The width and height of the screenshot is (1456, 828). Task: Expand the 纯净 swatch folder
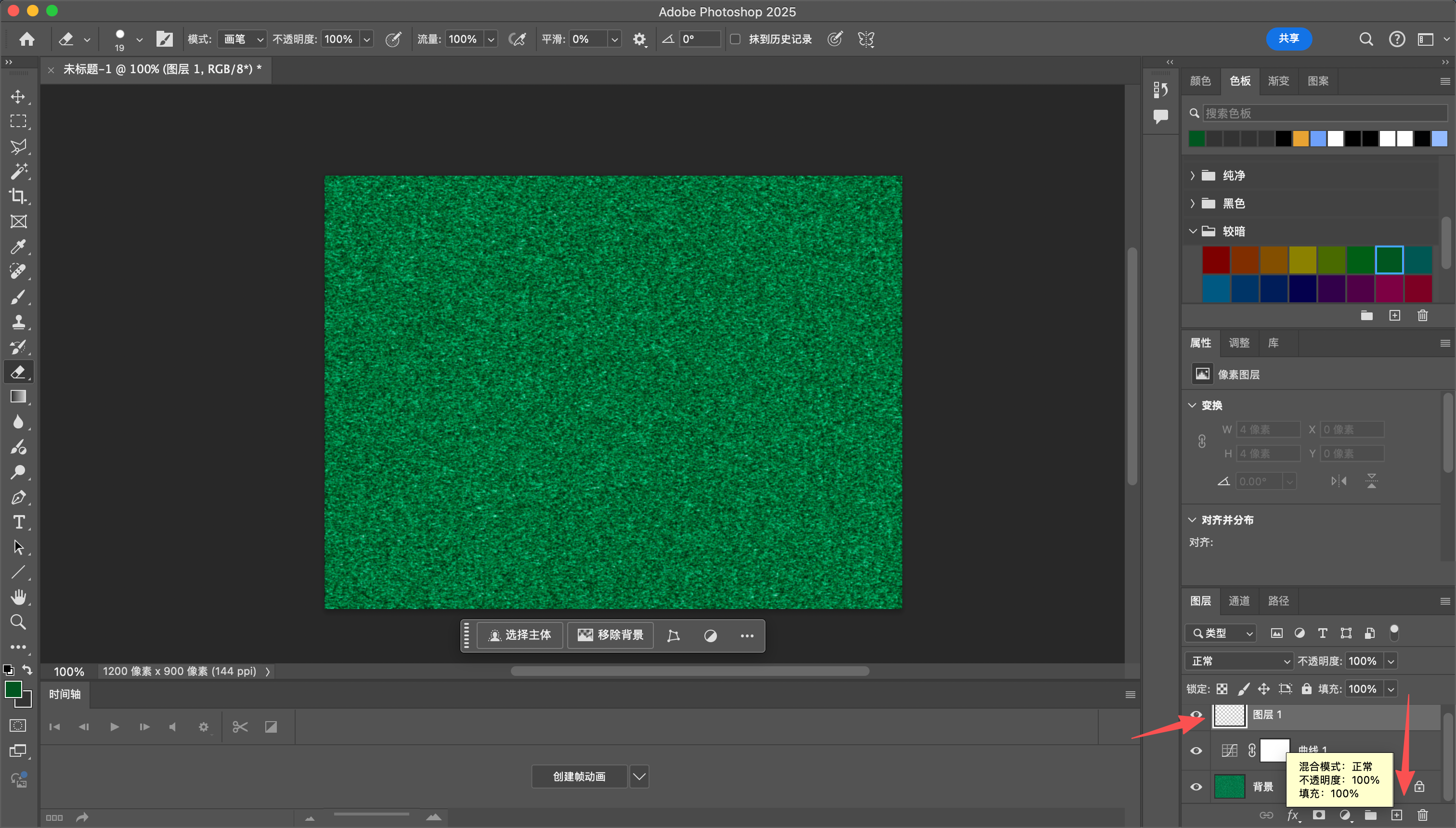pos(1193,175)
